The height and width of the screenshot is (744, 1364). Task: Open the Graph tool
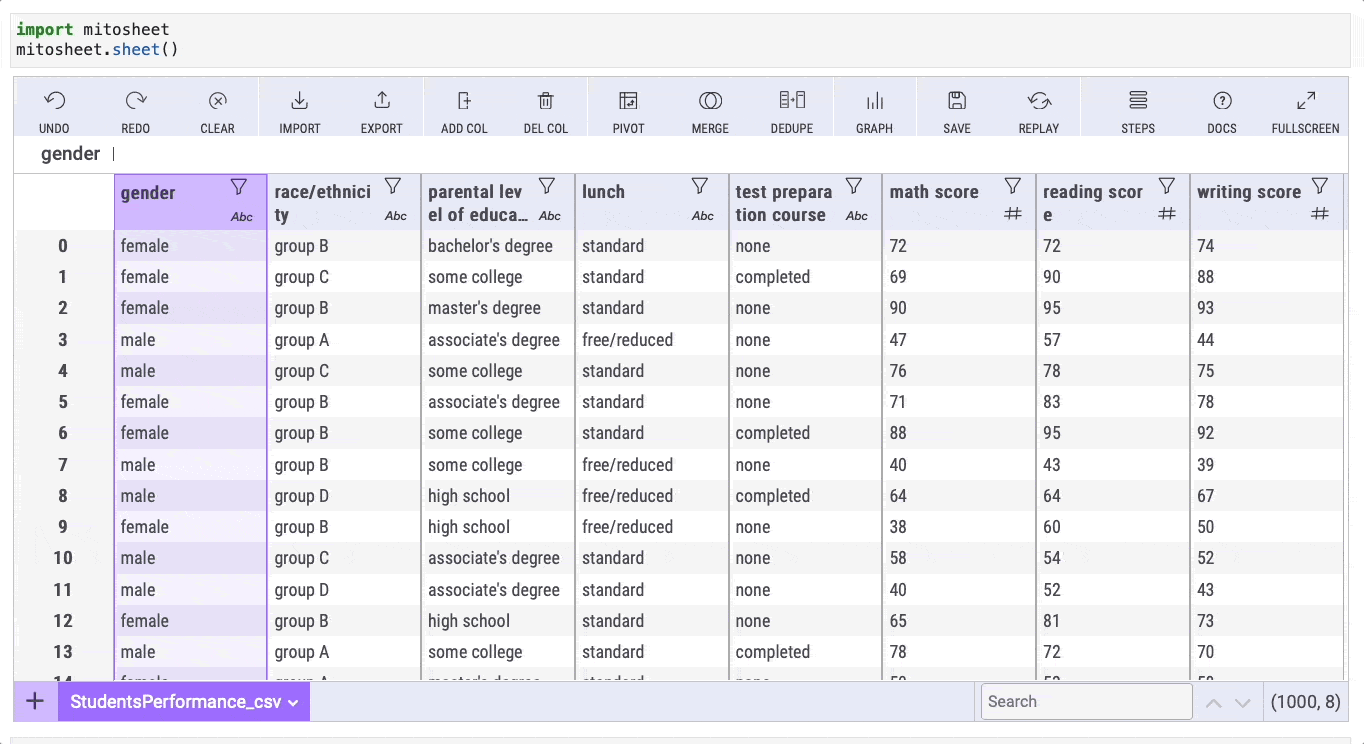[x=874, y=101]
